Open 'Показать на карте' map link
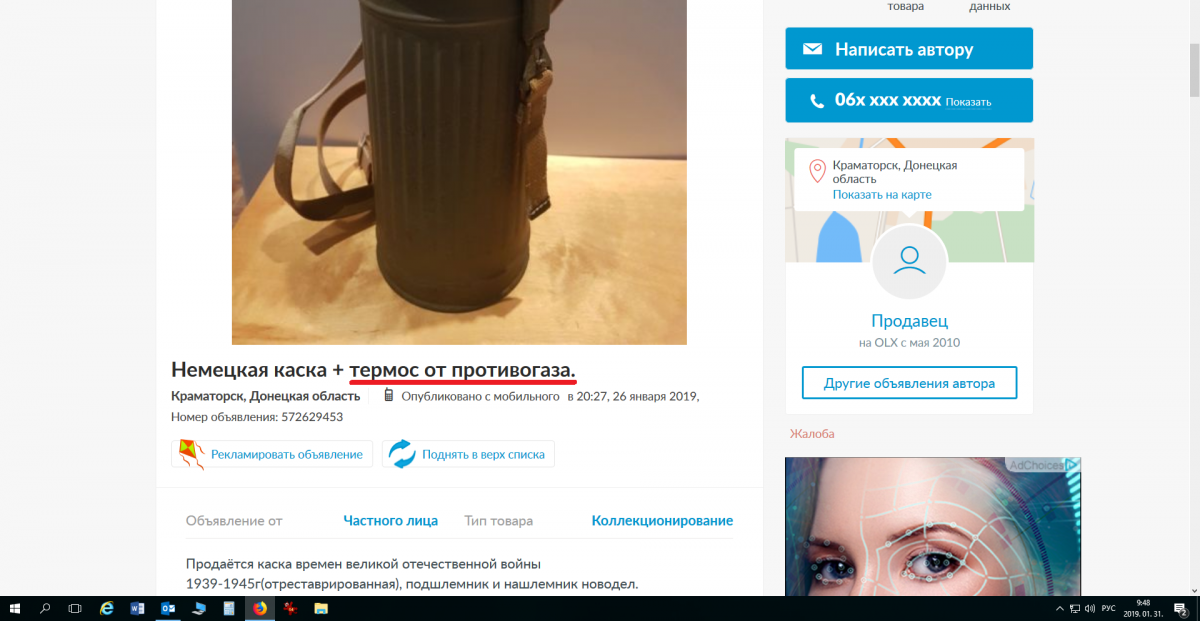1200x621 pixels. click(882, 194)
